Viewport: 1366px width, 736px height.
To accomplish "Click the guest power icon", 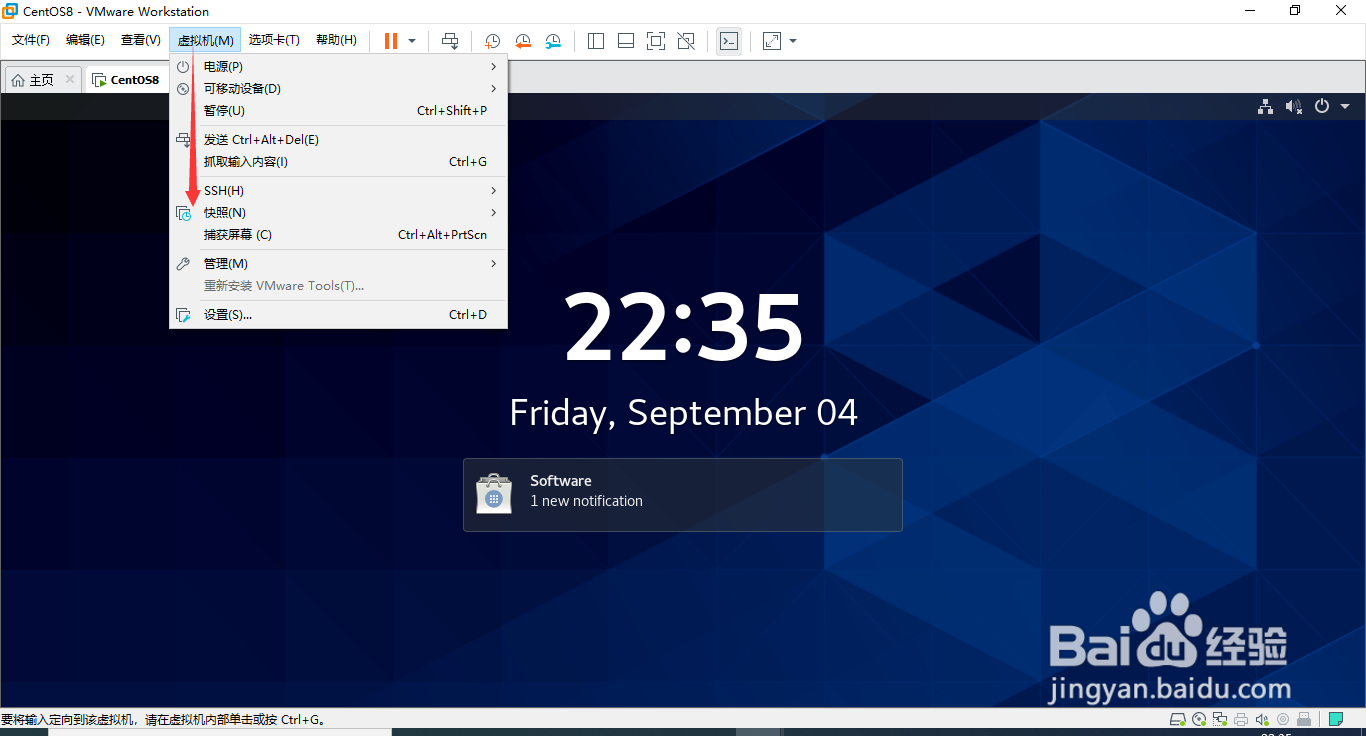I will tap(1322, 106).
